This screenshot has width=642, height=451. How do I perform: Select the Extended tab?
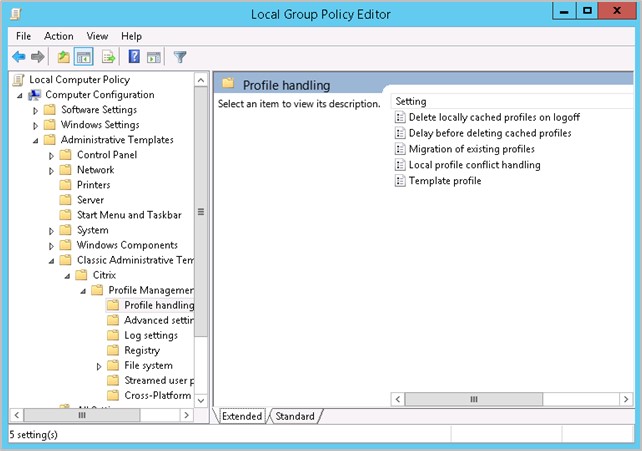(242, 416)
